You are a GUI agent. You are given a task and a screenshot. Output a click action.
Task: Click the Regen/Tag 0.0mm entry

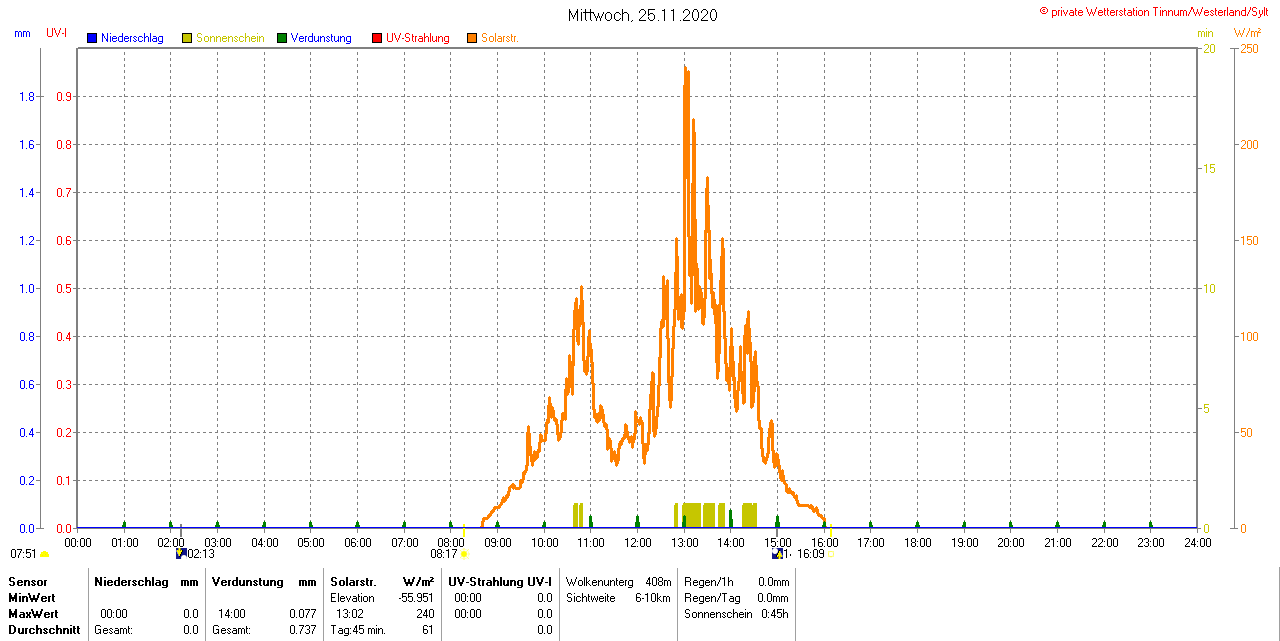pos(736,598)
